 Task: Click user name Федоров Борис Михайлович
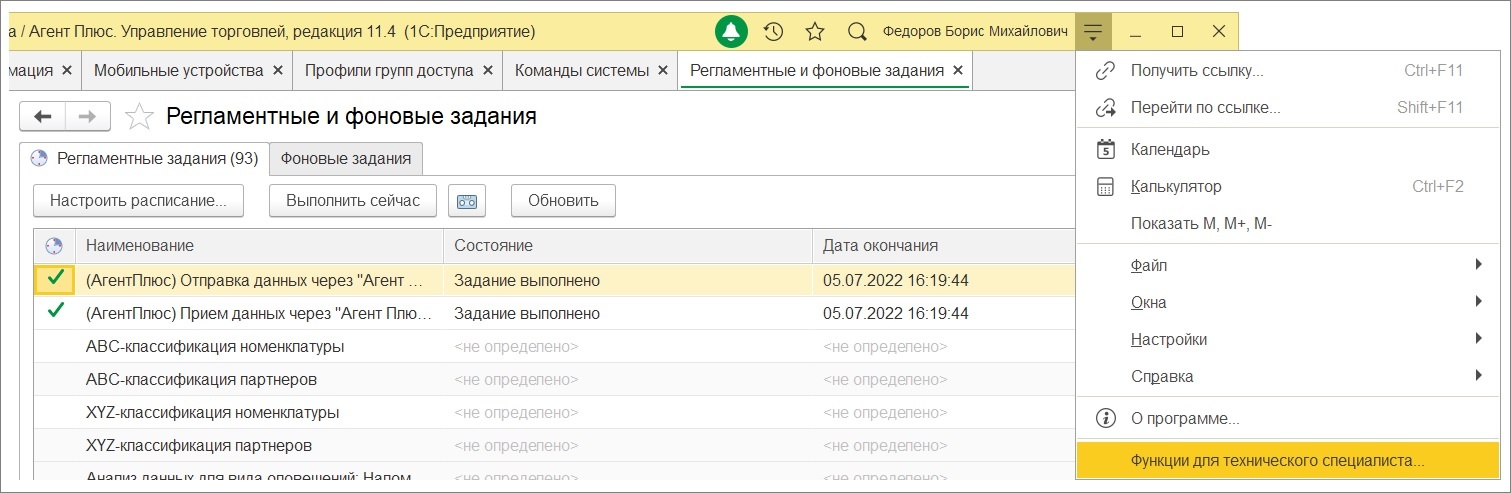pos(975,32)
